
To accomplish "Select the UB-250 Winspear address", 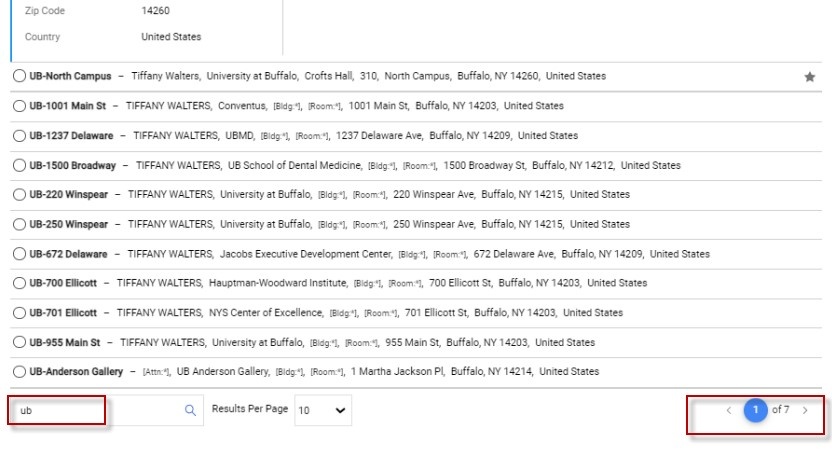I will point(20,224).
